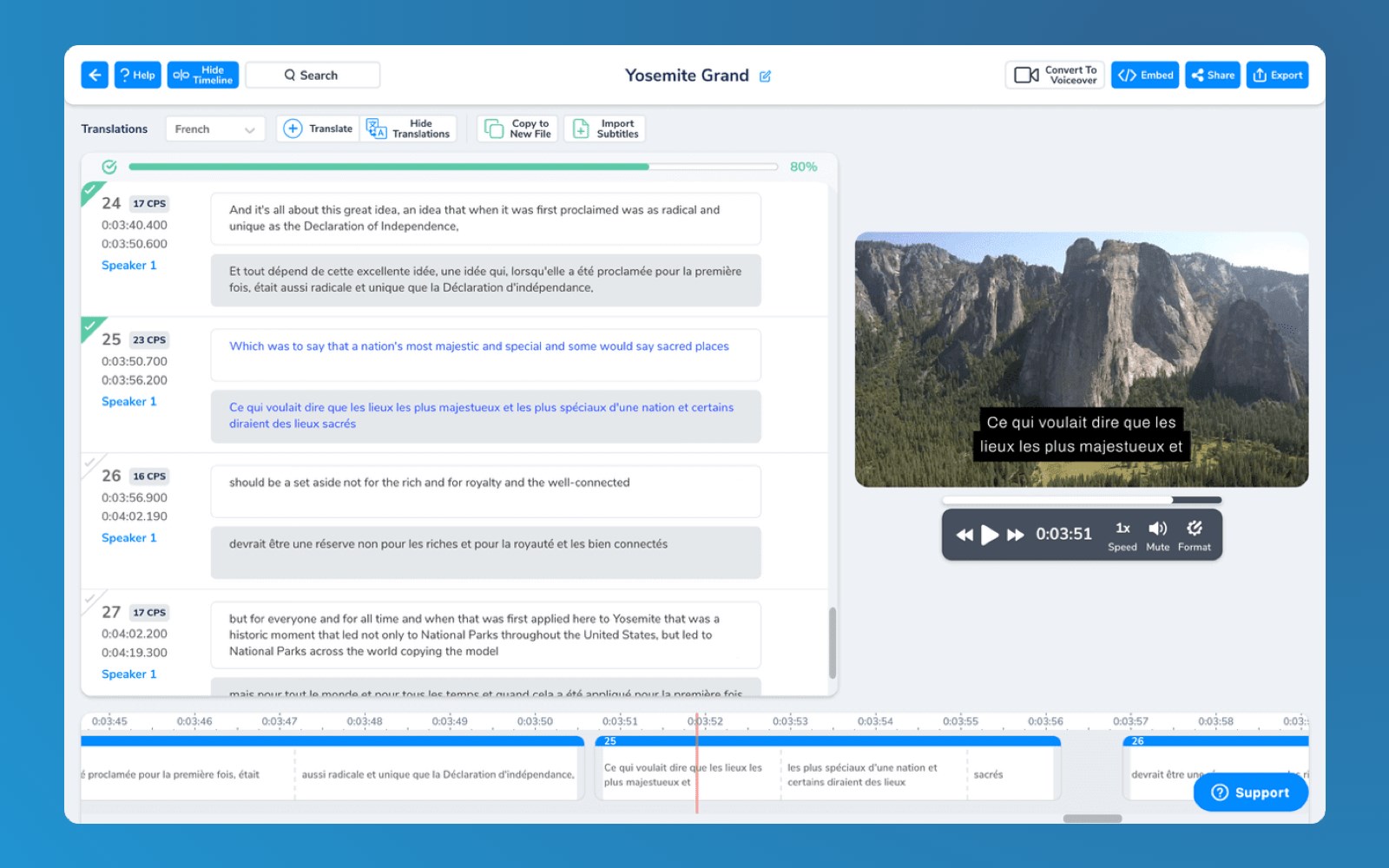
Task: Select Speaker 1 link for subtitle 25
Action: point(129,402)
